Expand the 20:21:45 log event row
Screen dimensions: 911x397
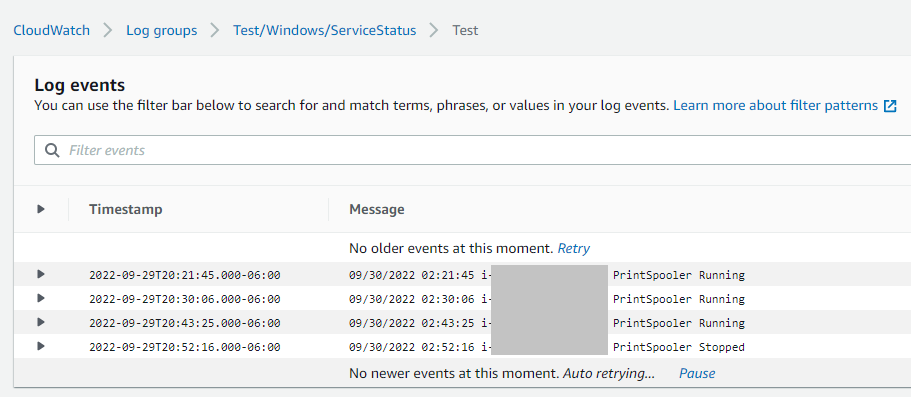(x=41, y=274)
